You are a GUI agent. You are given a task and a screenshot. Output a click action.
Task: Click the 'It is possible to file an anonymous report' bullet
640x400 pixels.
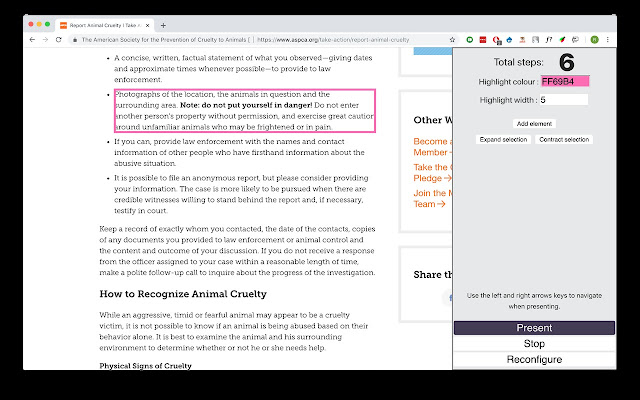click(x=241, y=194)
